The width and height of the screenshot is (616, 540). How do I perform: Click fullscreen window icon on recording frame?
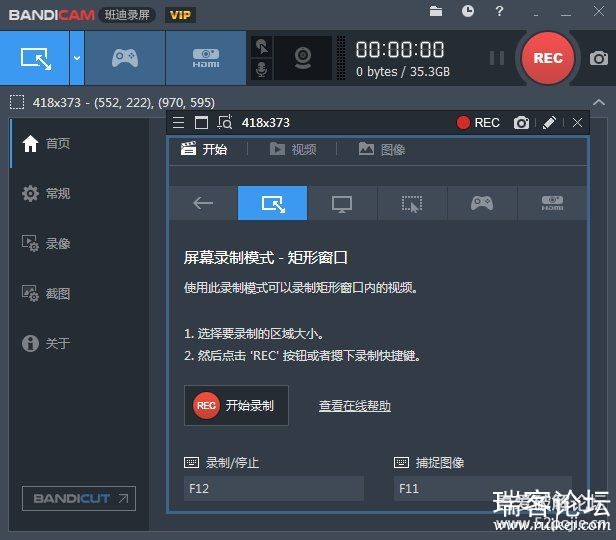click(x=202, y=123)
